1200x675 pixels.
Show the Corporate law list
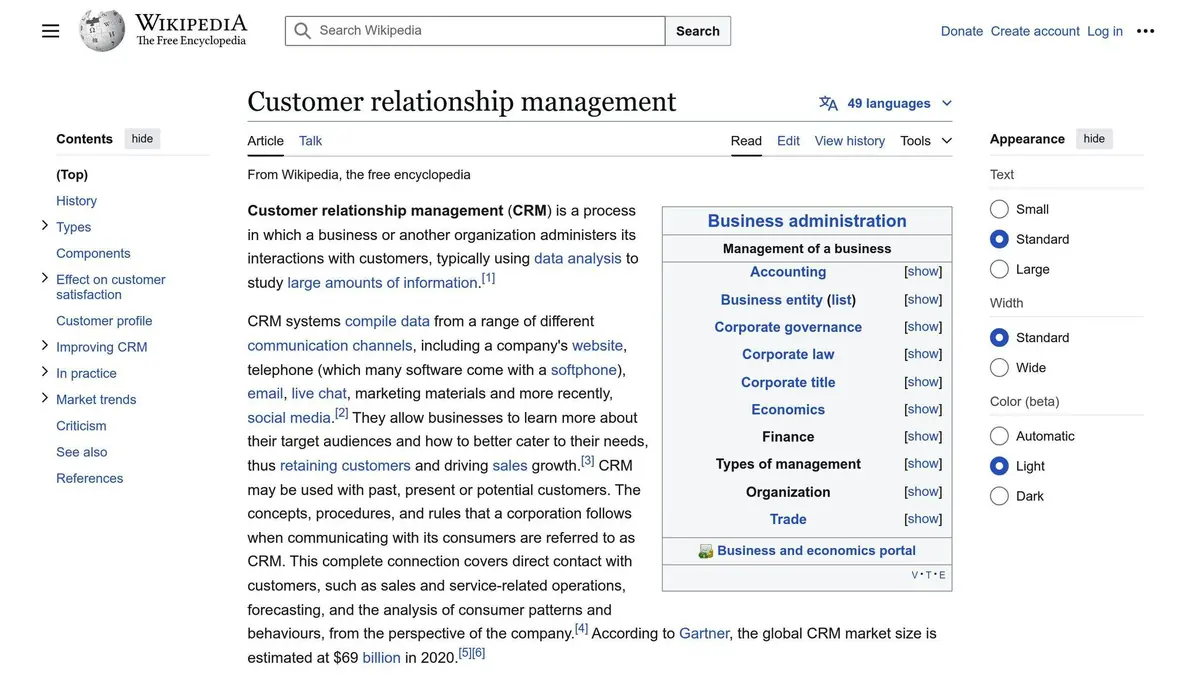(923, 354)
